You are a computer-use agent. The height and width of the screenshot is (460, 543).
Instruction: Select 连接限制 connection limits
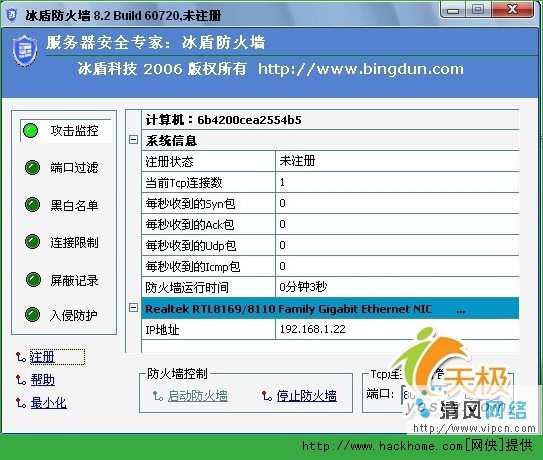click(74, 242)
